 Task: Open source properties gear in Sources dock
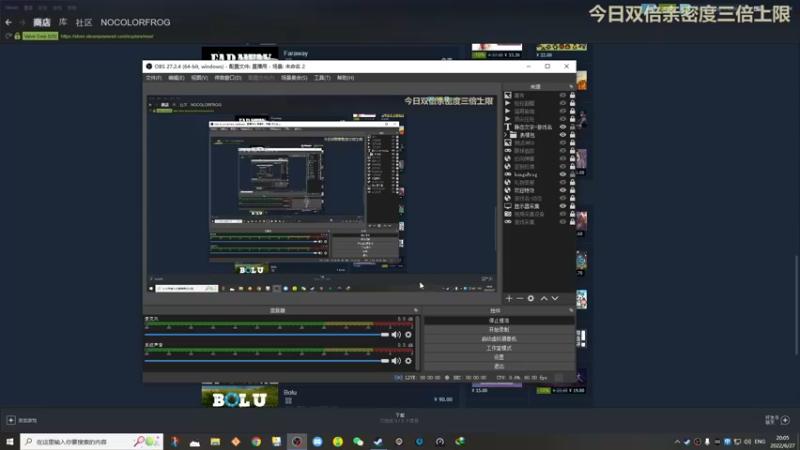pos(531,298)
